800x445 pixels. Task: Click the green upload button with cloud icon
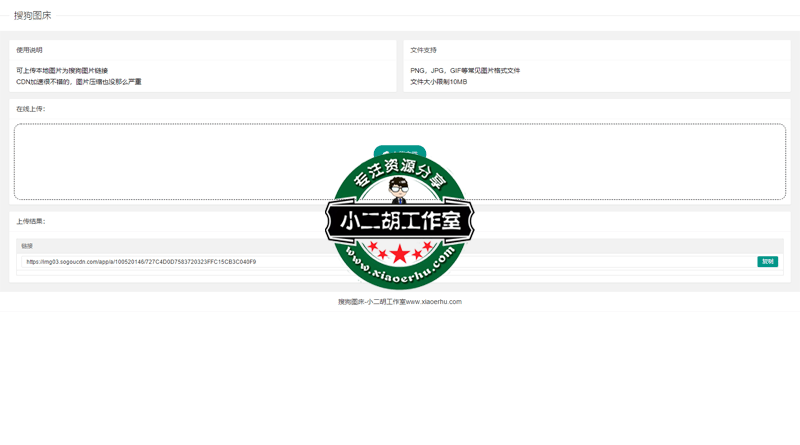pyautogui.click(x=399, y=151)
